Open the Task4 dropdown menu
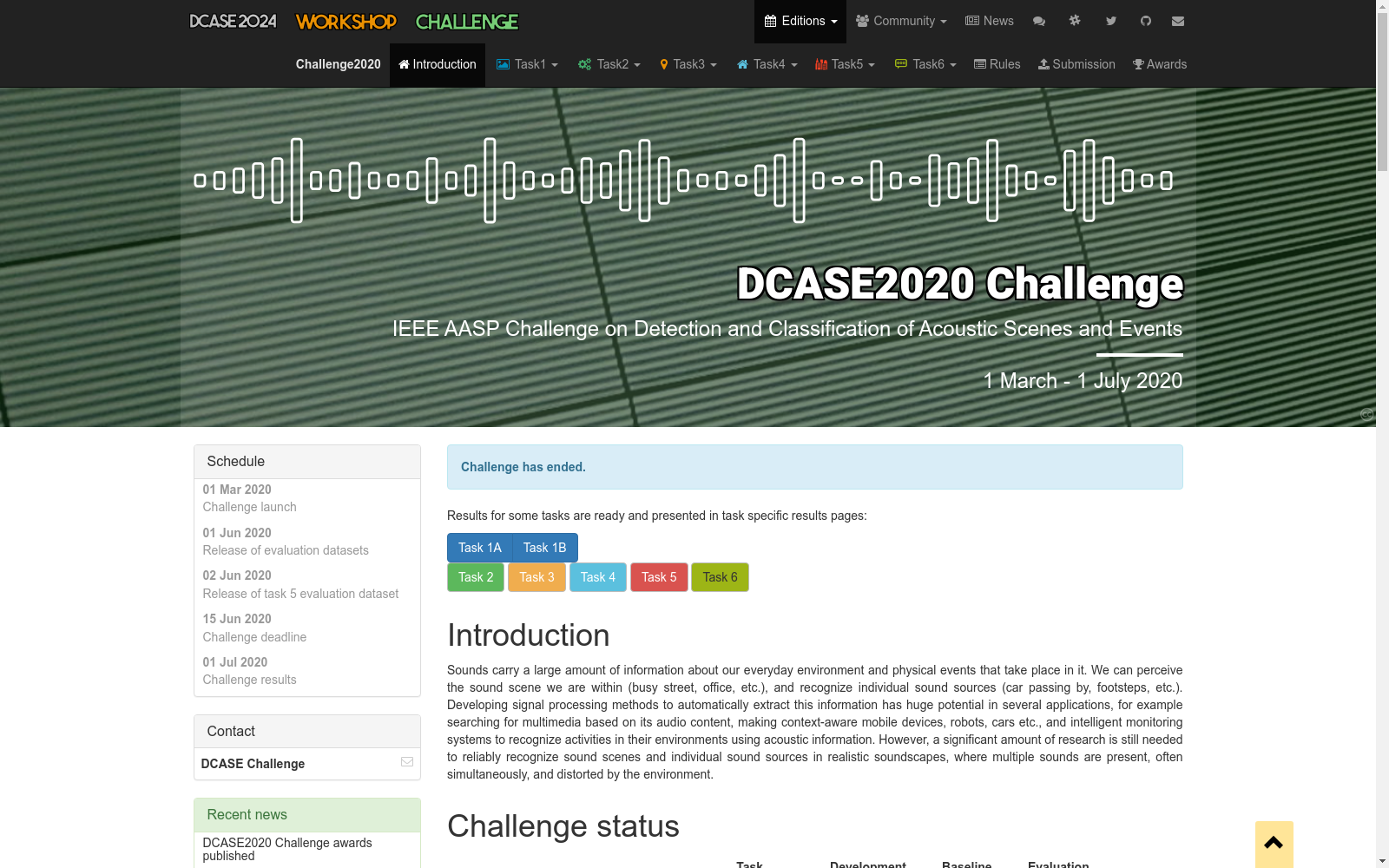The image size is (1389, 868). point(767,64)
